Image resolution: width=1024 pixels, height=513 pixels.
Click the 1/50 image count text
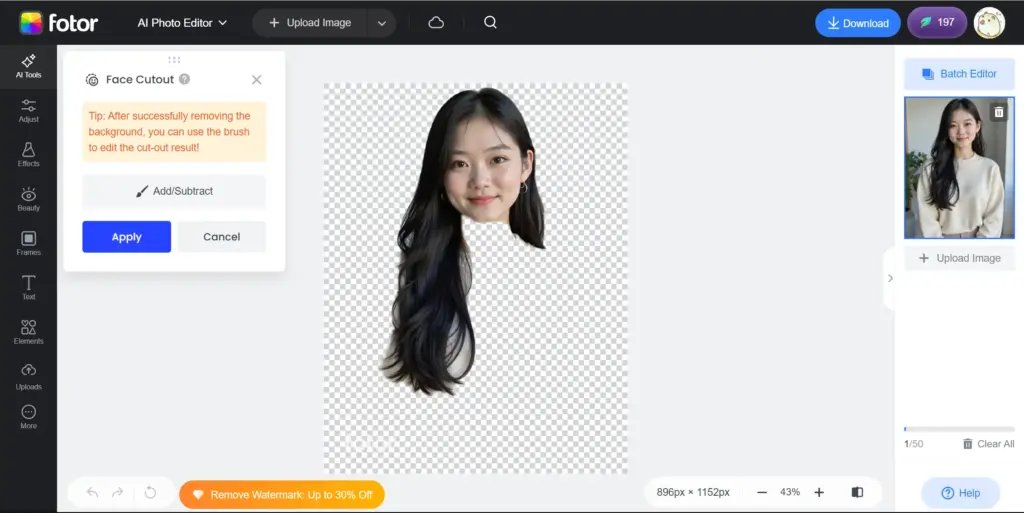(914, 444)
